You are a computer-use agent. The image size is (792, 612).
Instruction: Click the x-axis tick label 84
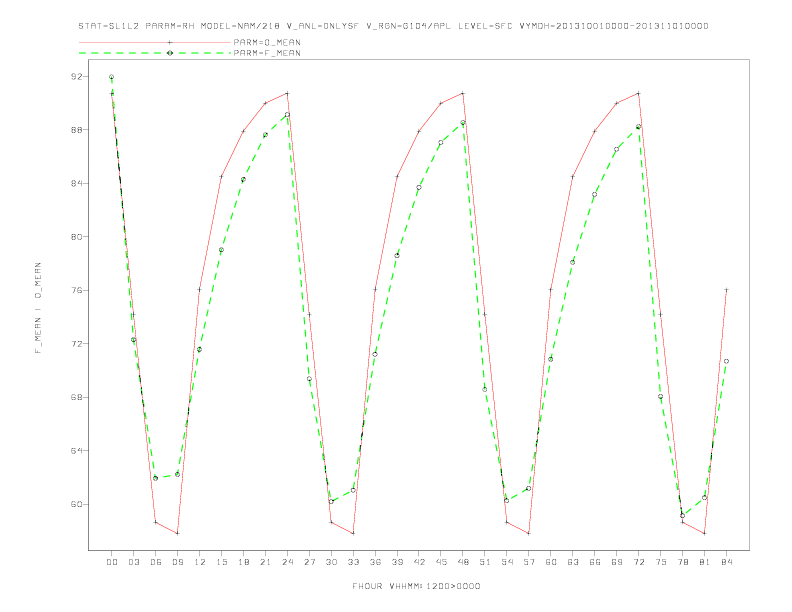[x=726, y=562]
